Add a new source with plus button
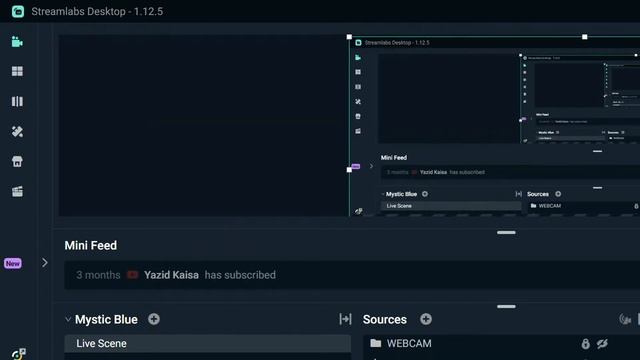The height and width of the screenshot is (360, 640). (426, 319)
